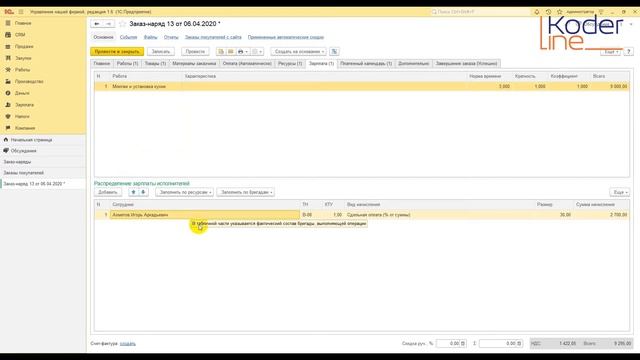
Task: Open Примененные автоматические скидки link
Action: (x=286, y=37)
